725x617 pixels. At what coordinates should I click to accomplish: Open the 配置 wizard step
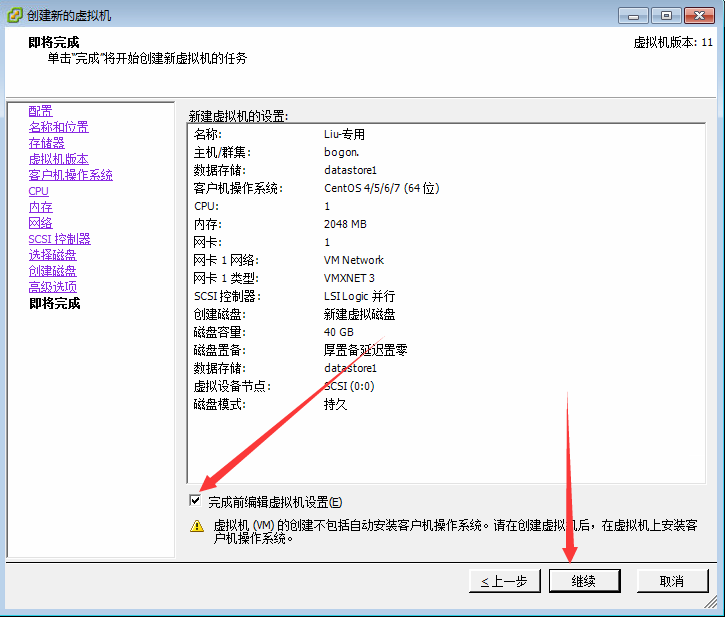point(41,111)
